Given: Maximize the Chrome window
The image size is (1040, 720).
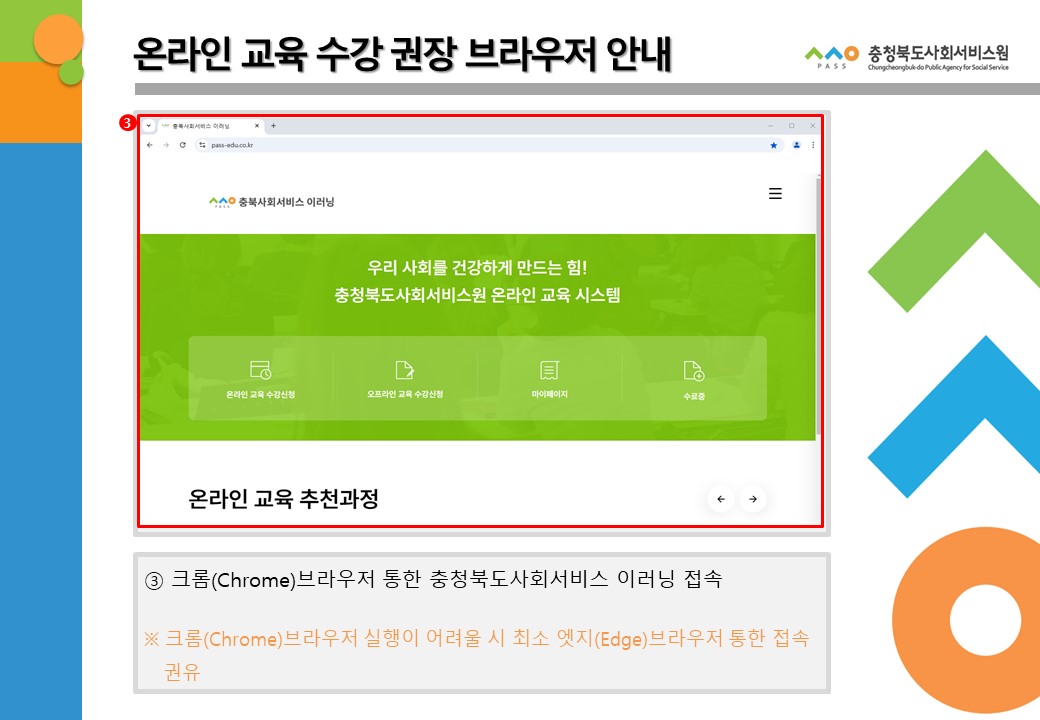Looking at the screenshot, I should point(791,126).
